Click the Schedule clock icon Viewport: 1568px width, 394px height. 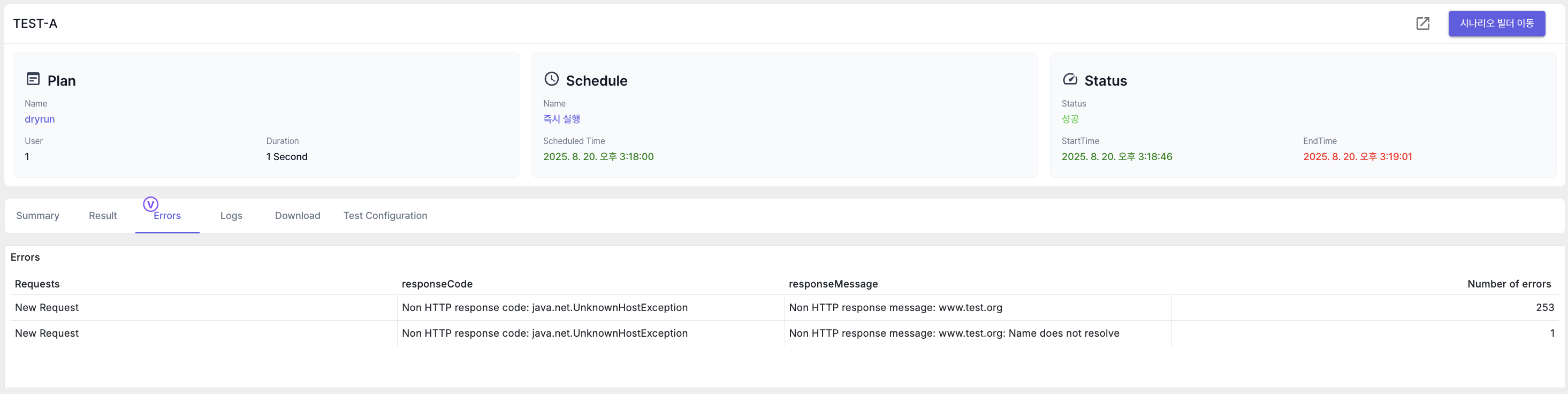pyautogui.click(x=552, y=79)
